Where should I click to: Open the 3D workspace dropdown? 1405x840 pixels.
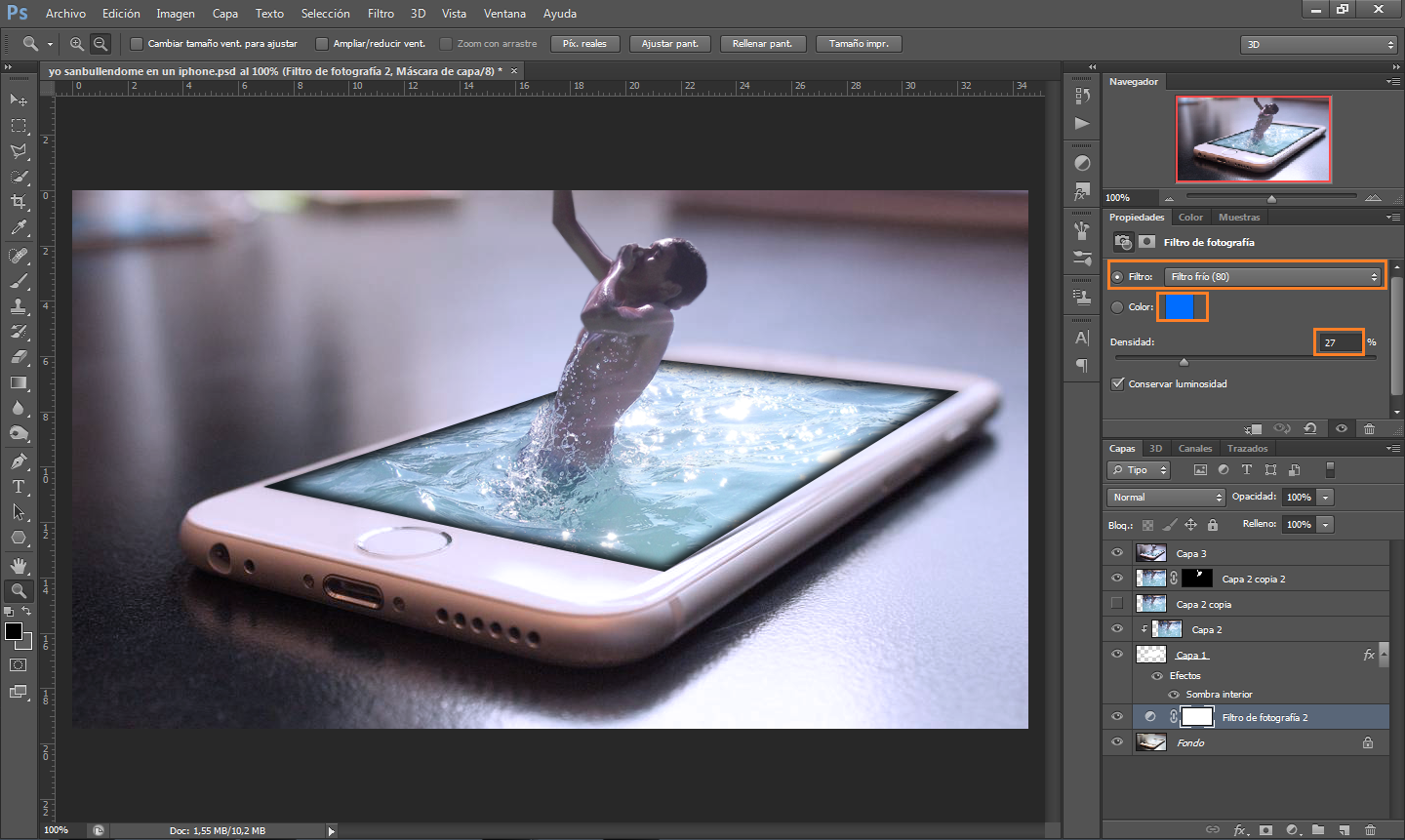[1319, 45]
